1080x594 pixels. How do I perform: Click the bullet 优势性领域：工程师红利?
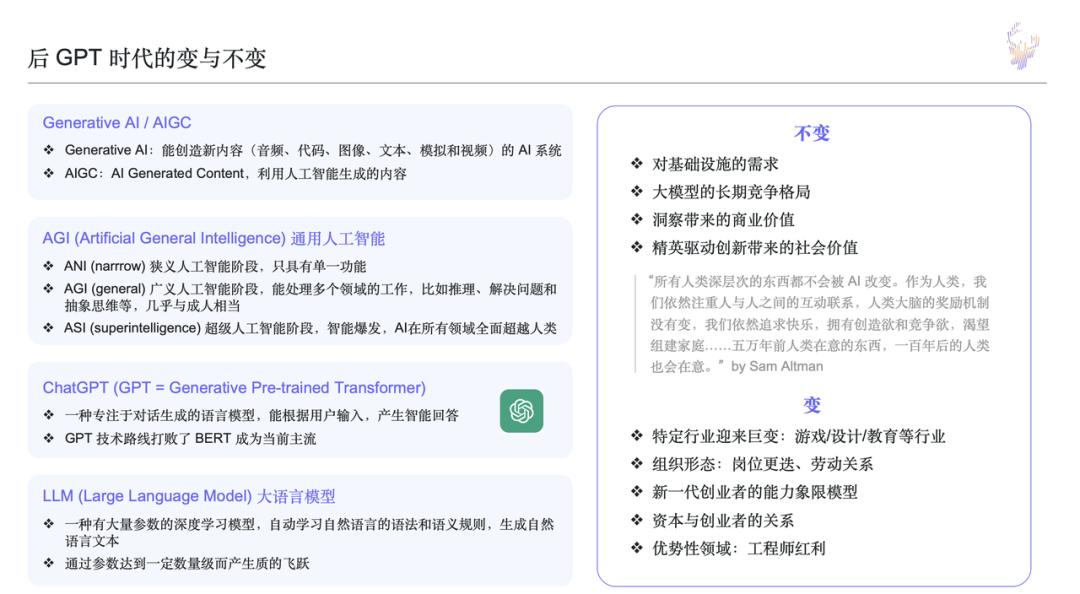[738, 549]
